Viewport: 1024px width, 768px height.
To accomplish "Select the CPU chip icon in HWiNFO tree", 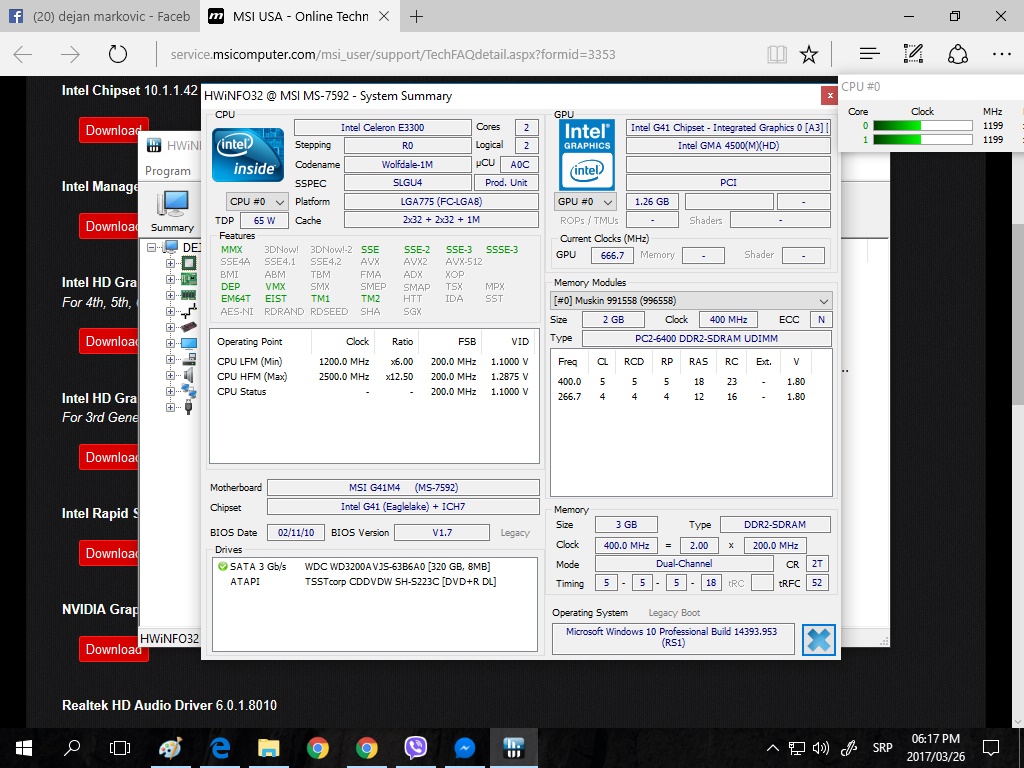I will (189, 263).
